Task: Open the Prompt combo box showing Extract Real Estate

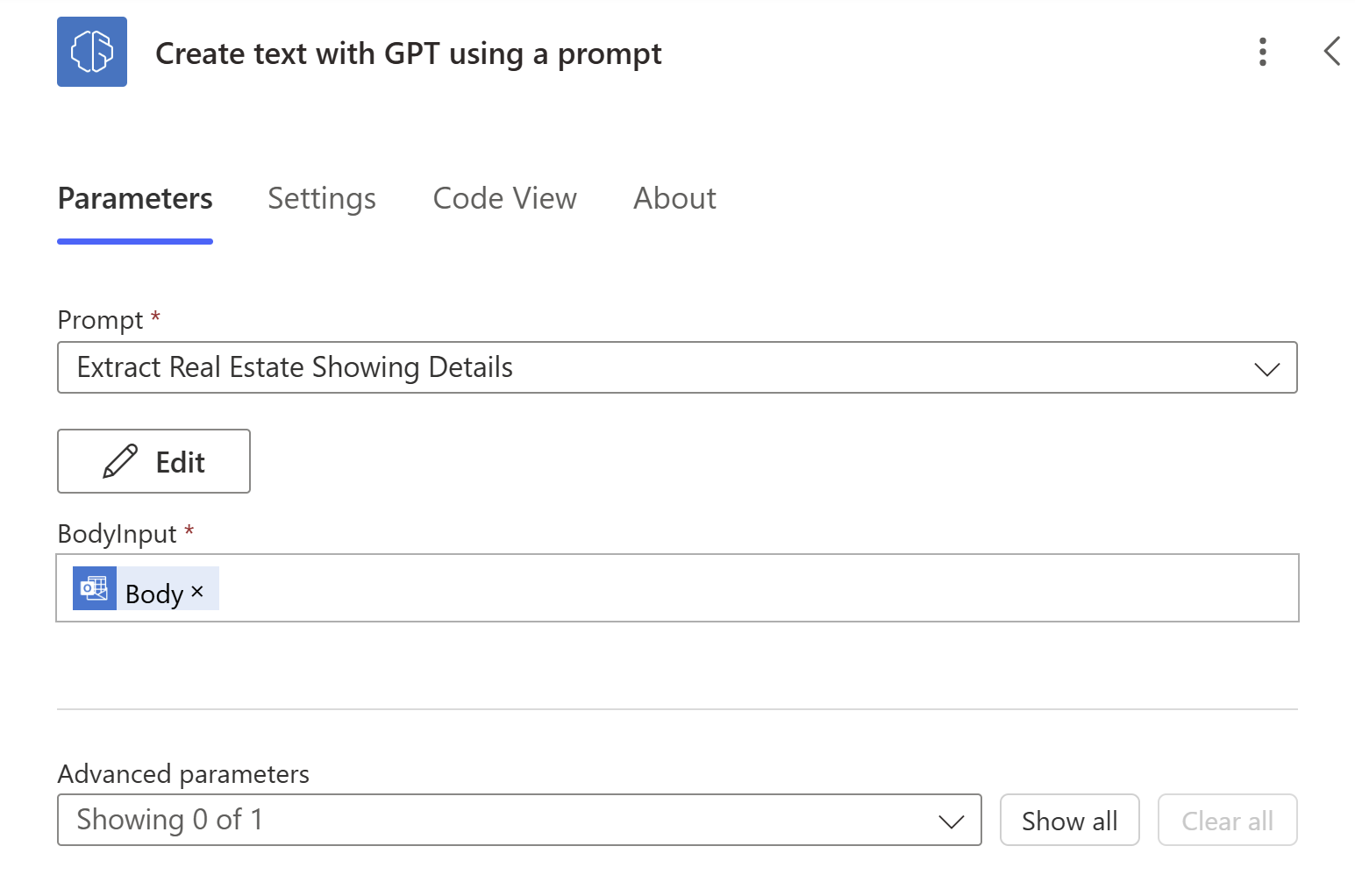Action: [614, 367]
